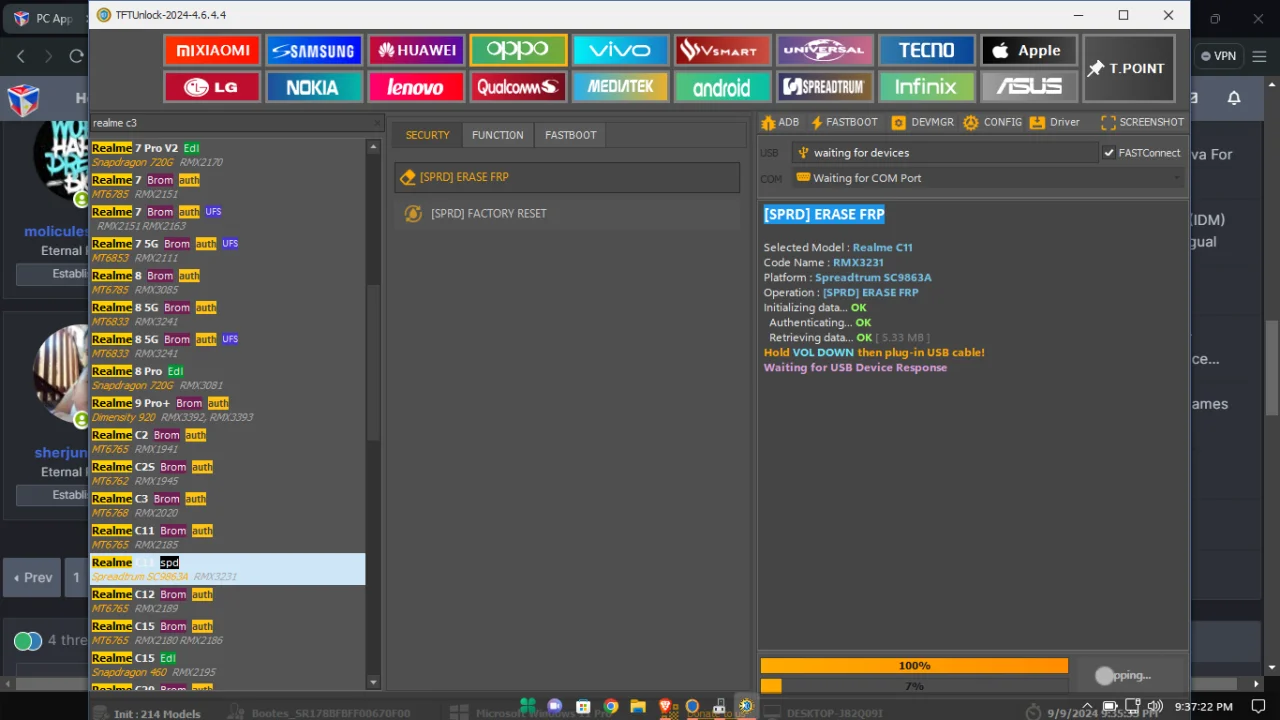Screen dimensions: 1280x720
Task: Select the Universal brand button
Action: [x=825, y=50]
